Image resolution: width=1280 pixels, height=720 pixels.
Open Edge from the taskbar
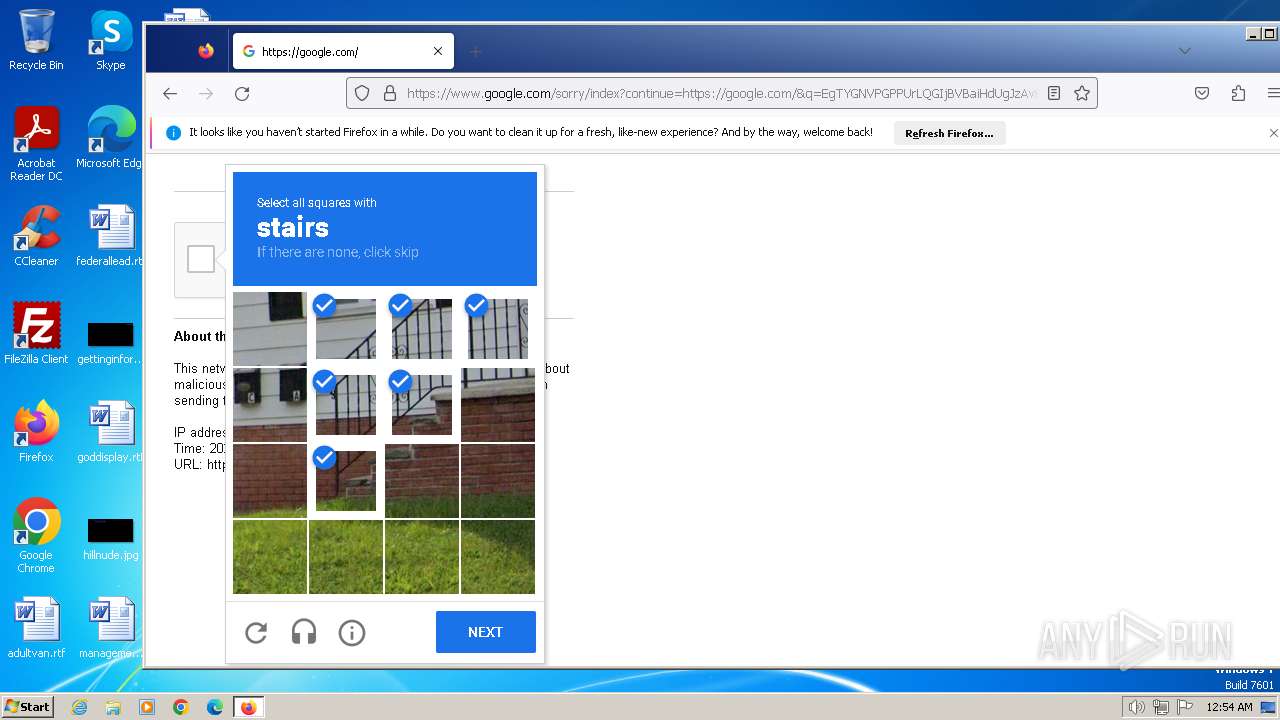pos(215,707)
